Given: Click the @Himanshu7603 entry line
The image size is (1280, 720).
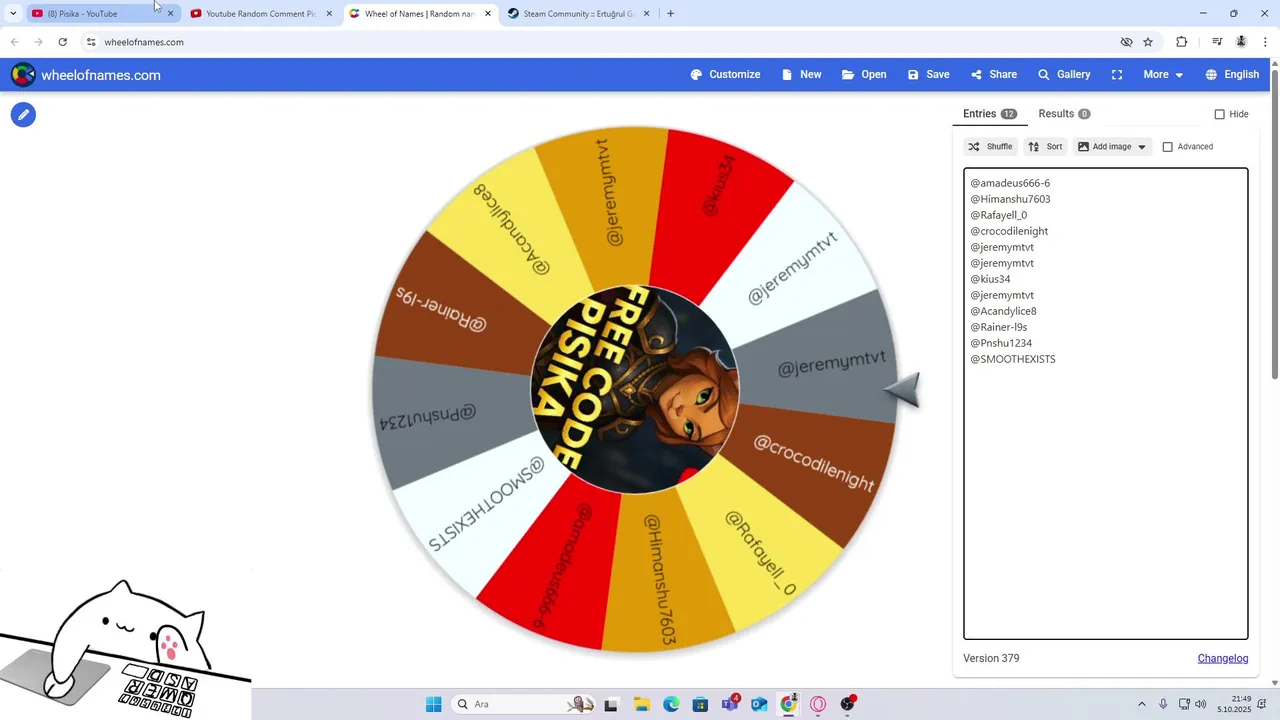Looking at the screenshot, I should [x=1010, y=199].
